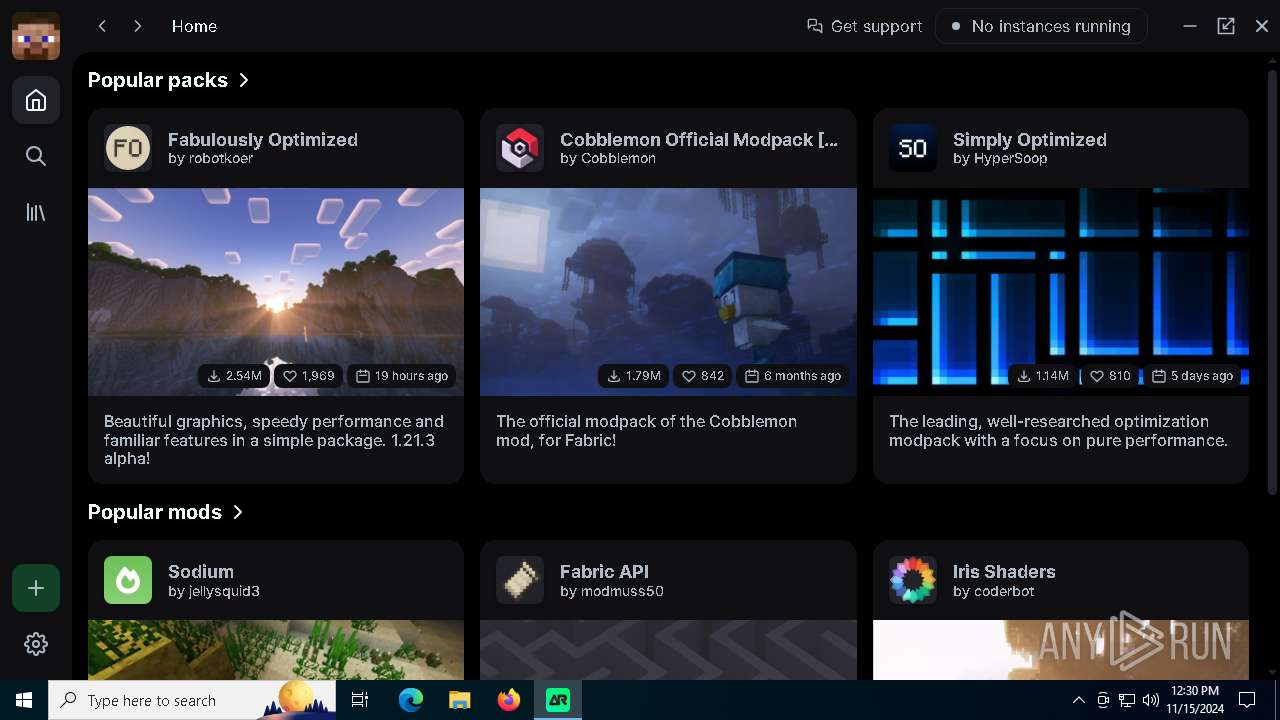This screenshot has width=1280, height=720.
Task: Click Sodium mod title
Action: click(x=201, y=571)
